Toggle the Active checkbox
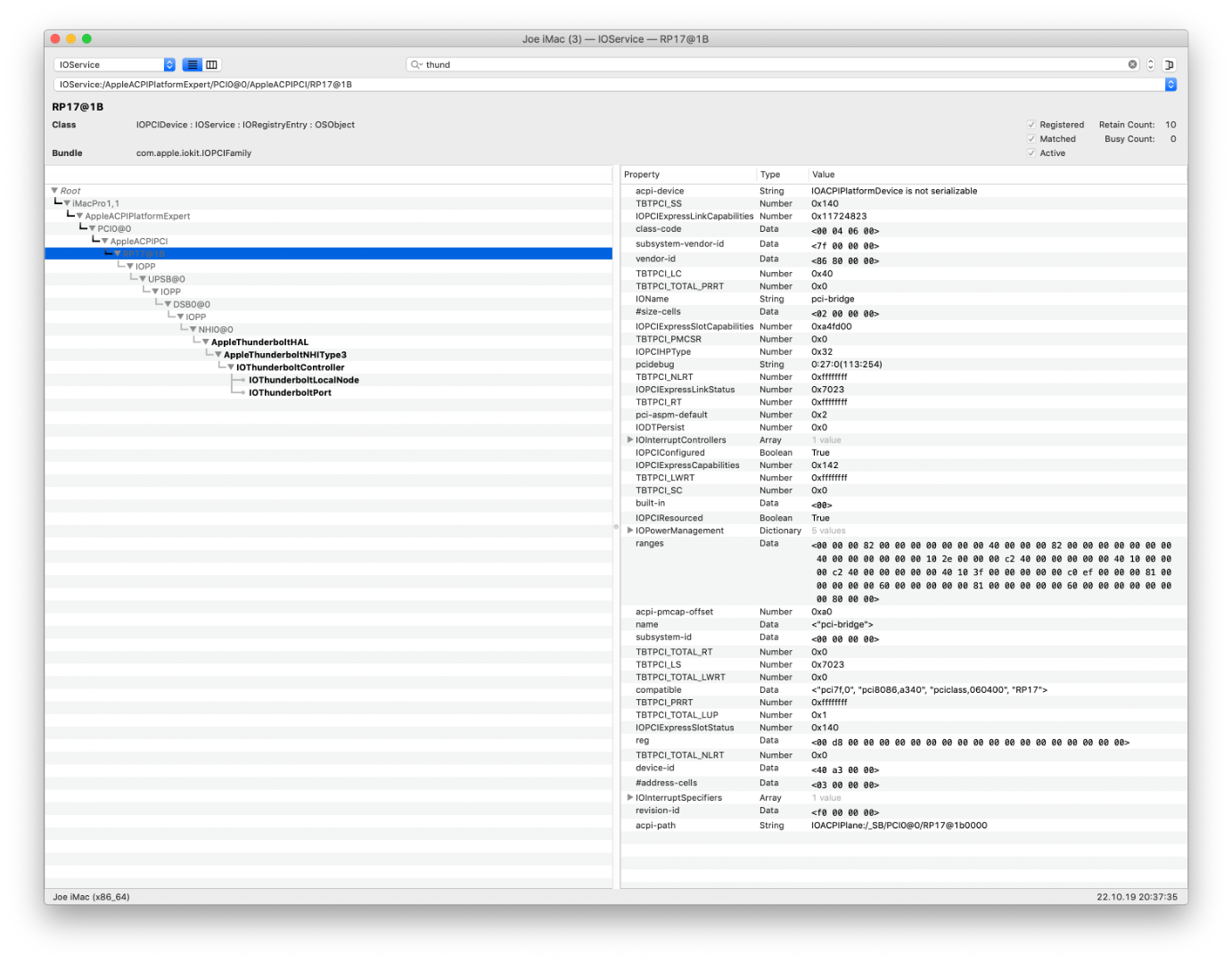 1031,153
